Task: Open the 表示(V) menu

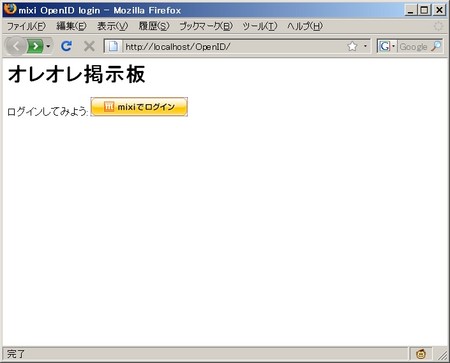Action: (112, 26)
